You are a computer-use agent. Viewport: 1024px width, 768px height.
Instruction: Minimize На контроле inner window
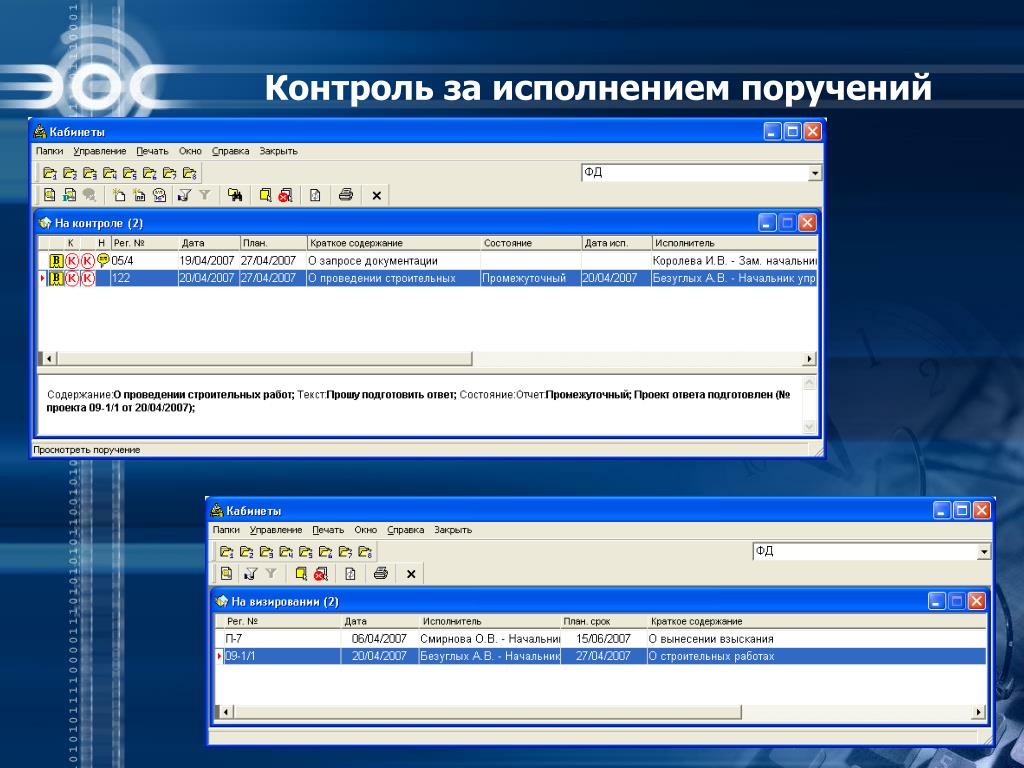767,223
